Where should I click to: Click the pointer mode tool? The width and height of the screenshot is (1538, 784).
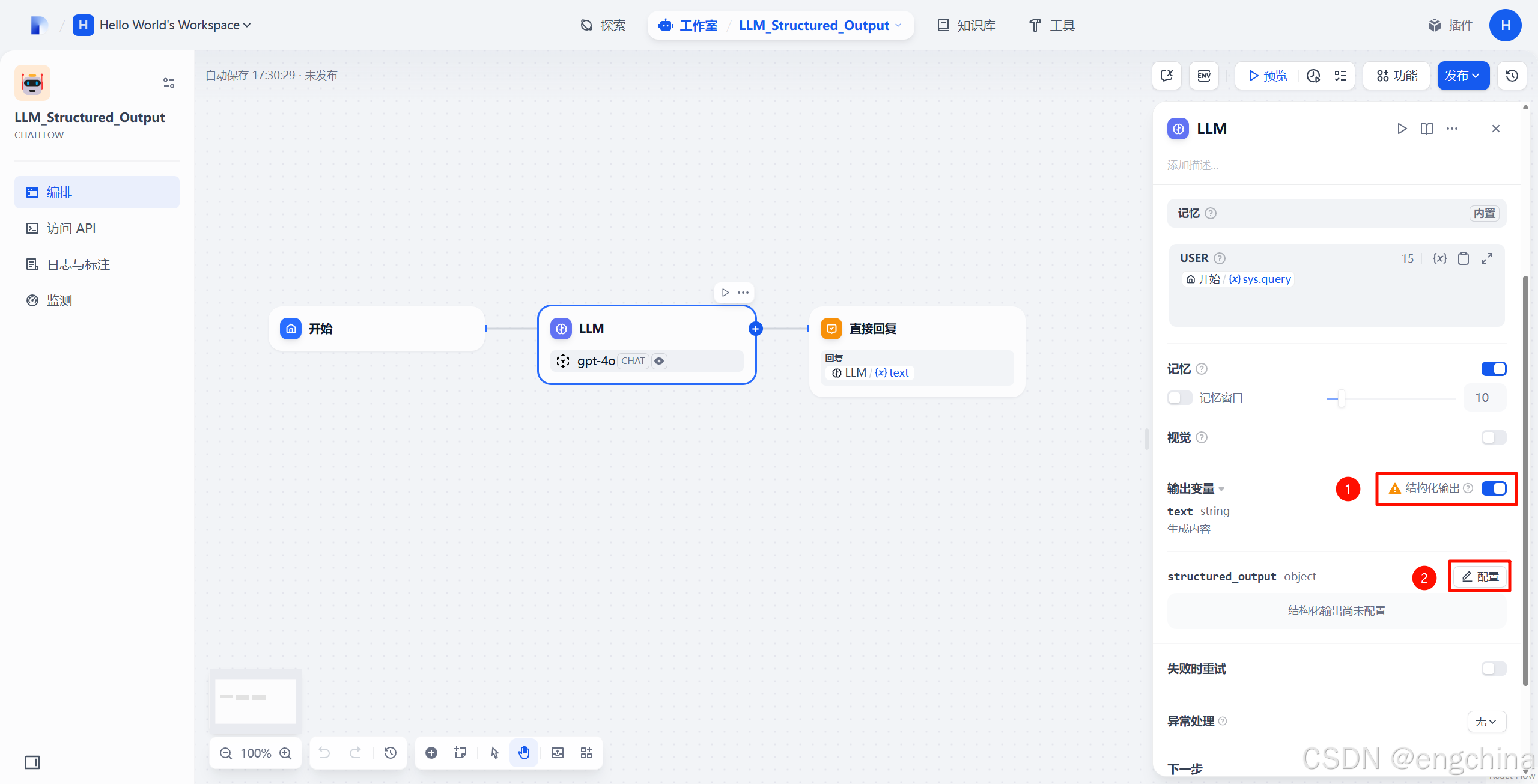point(494,753)
